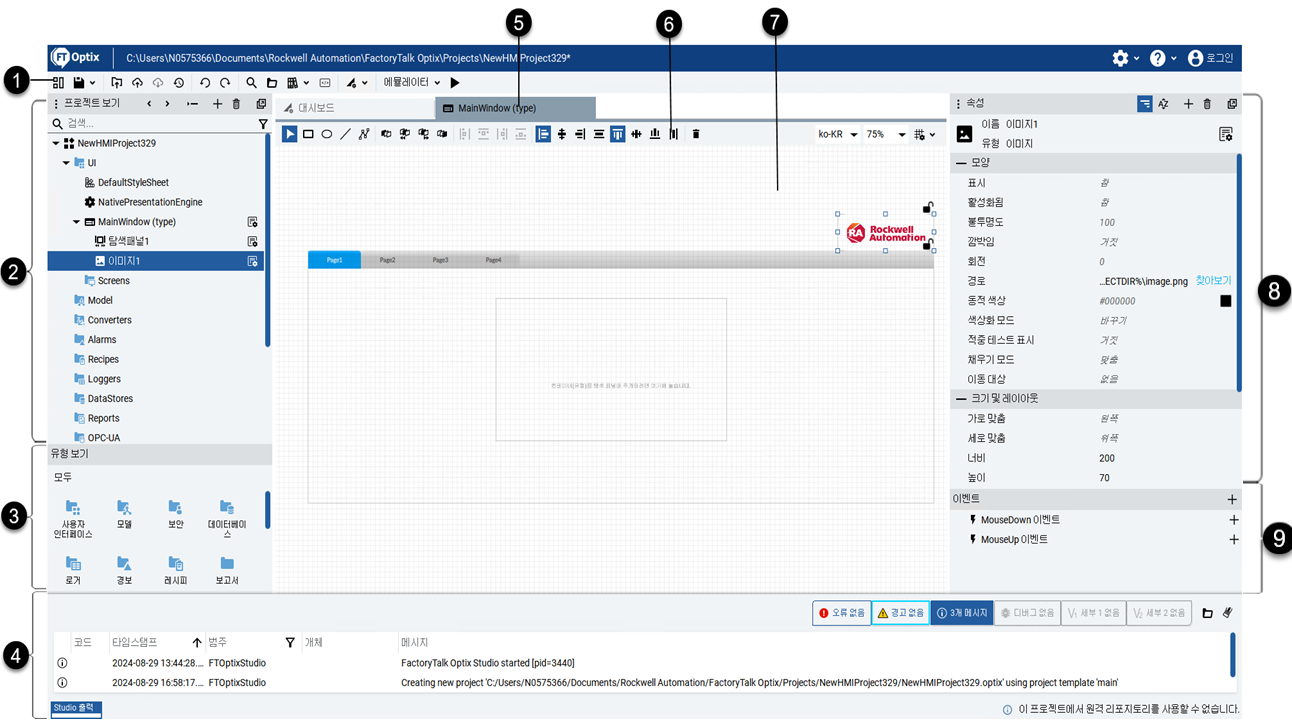
Task: Click the black 동적 색상 color swatch
Action: coord(1226,301)
